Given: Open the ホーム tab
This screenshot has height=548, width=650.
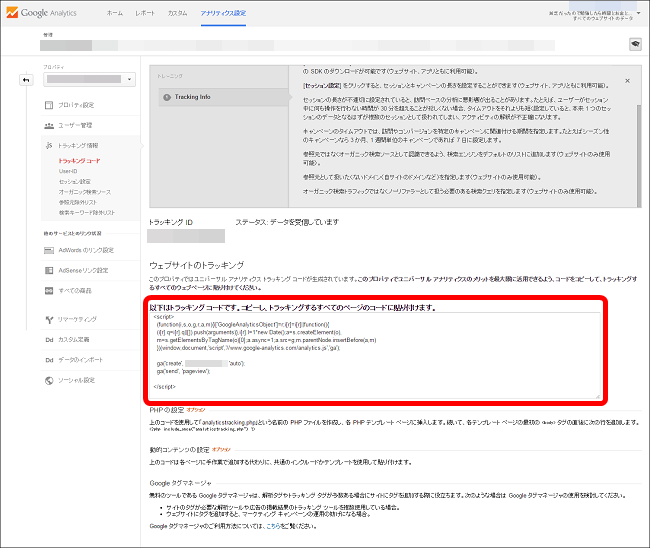Looking at the screenshot, I should (114, 13).
